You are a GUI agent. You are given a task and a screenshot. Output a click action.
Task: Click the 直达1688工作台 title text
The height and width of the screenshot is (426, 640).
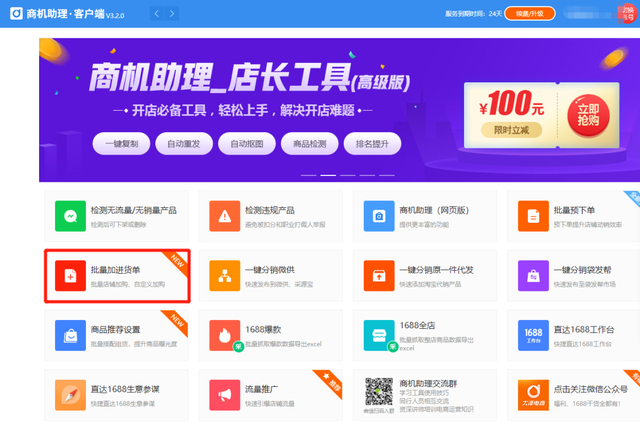[x=584, y=329]
